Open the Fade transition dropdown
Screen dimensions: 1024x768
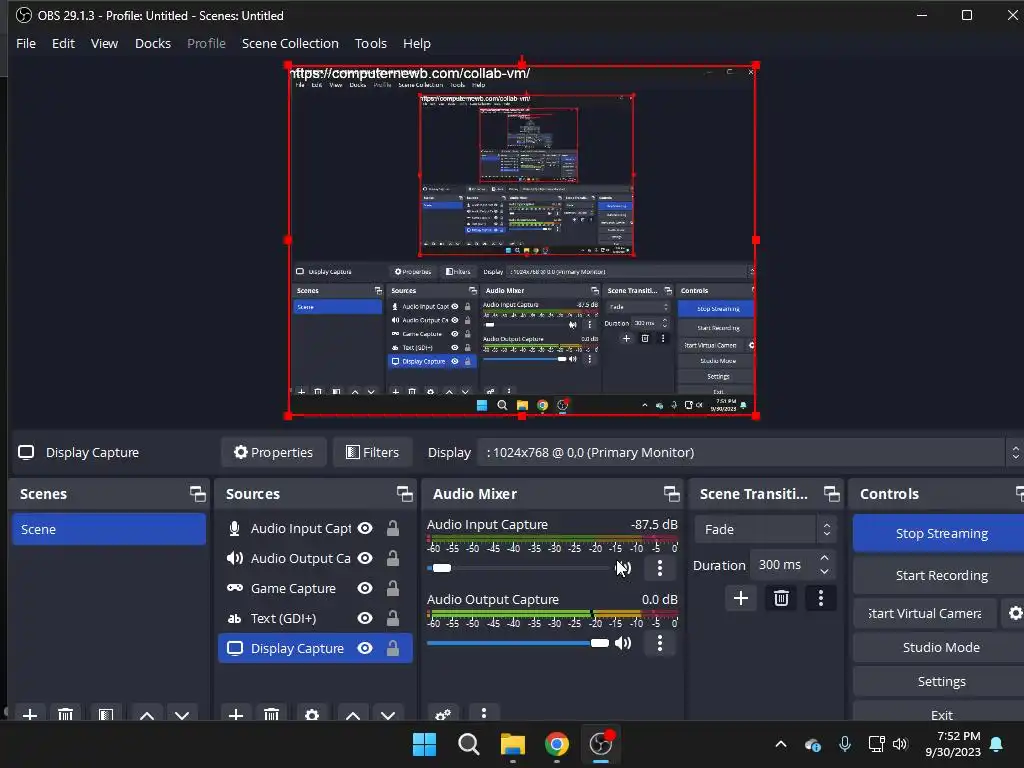click(x=765, y=530)
